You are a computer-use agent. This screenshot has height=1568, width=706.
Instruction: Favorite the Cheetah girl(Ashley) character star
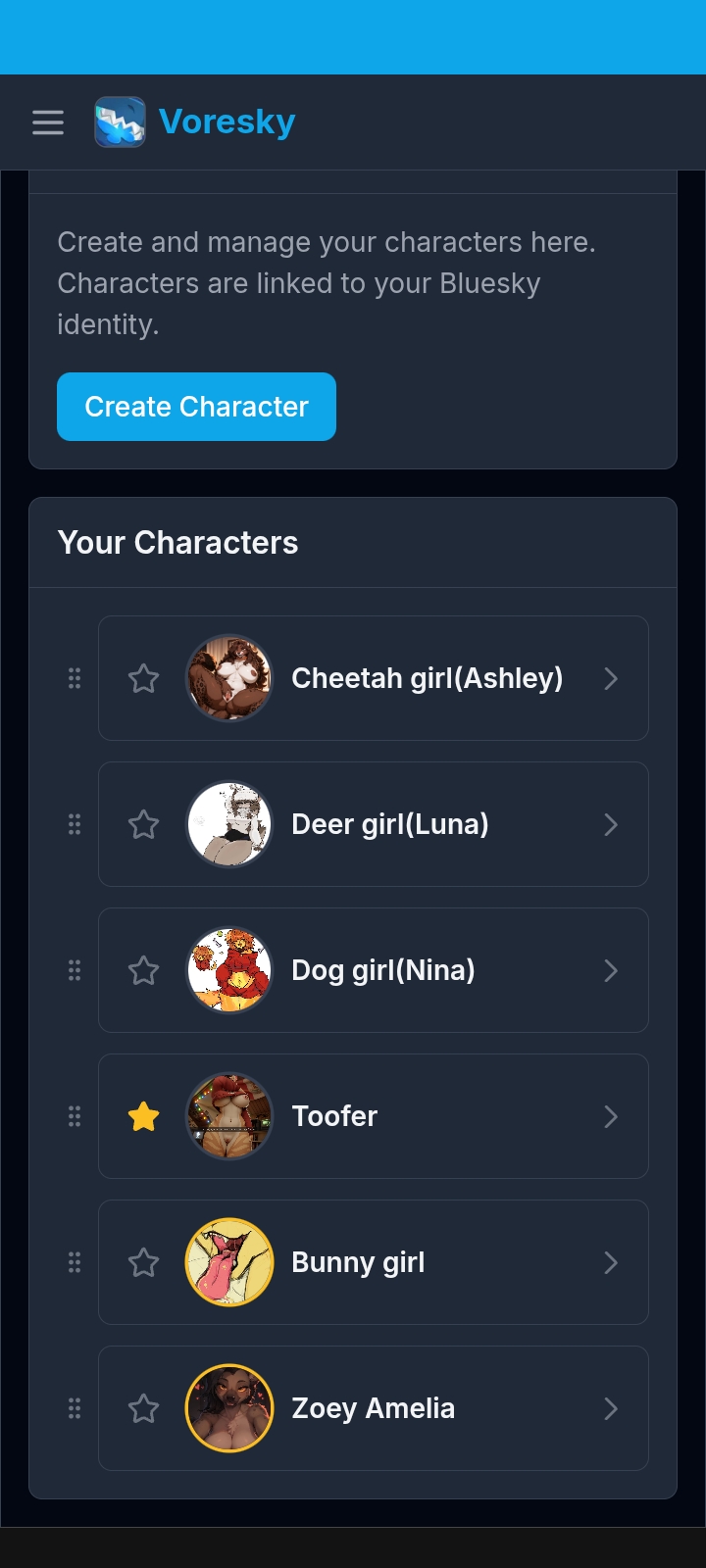pyautogui.click(x=144, y=678)
